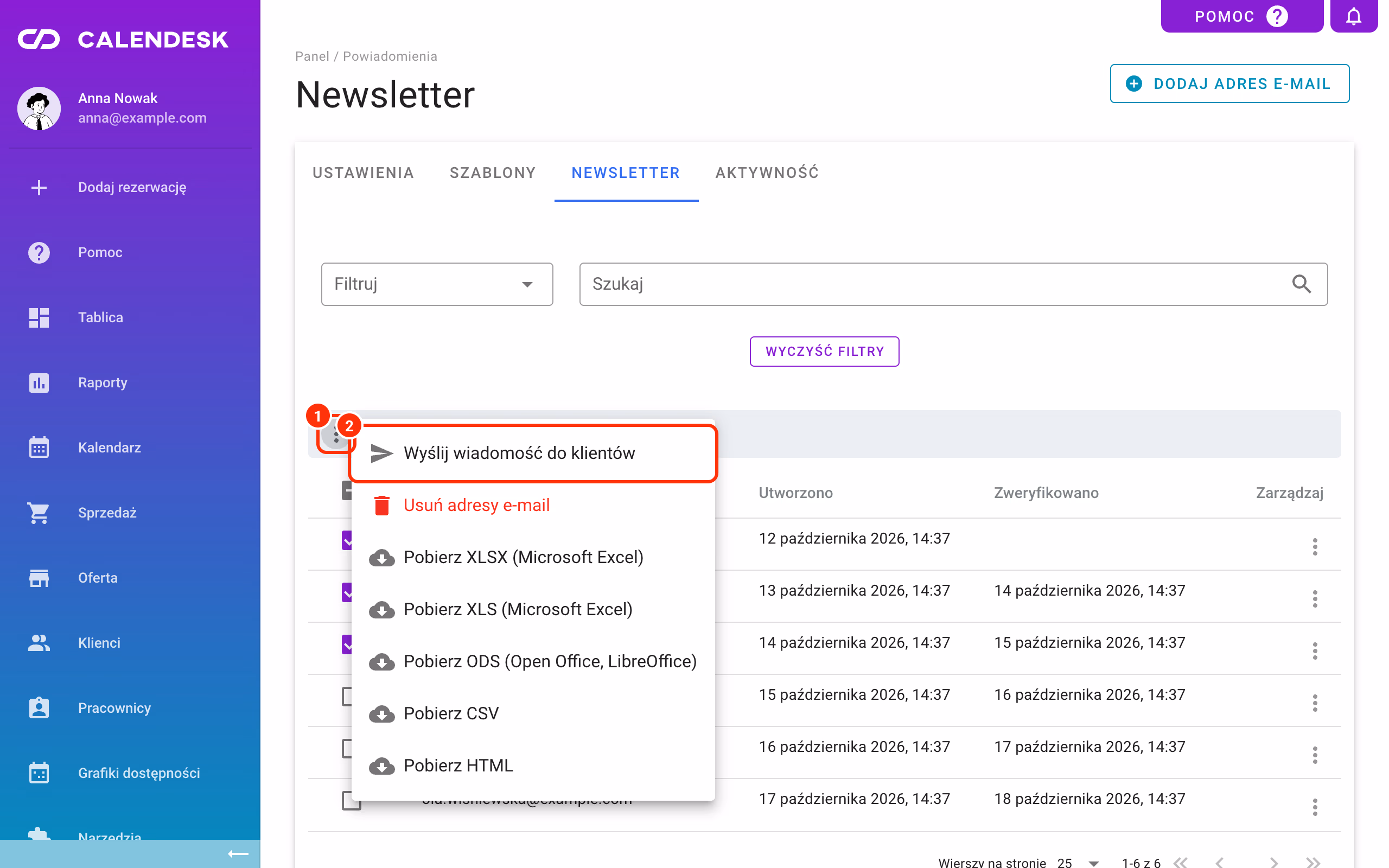
Task: Open the Pracownicy badge icon
Action: point(39,708)
